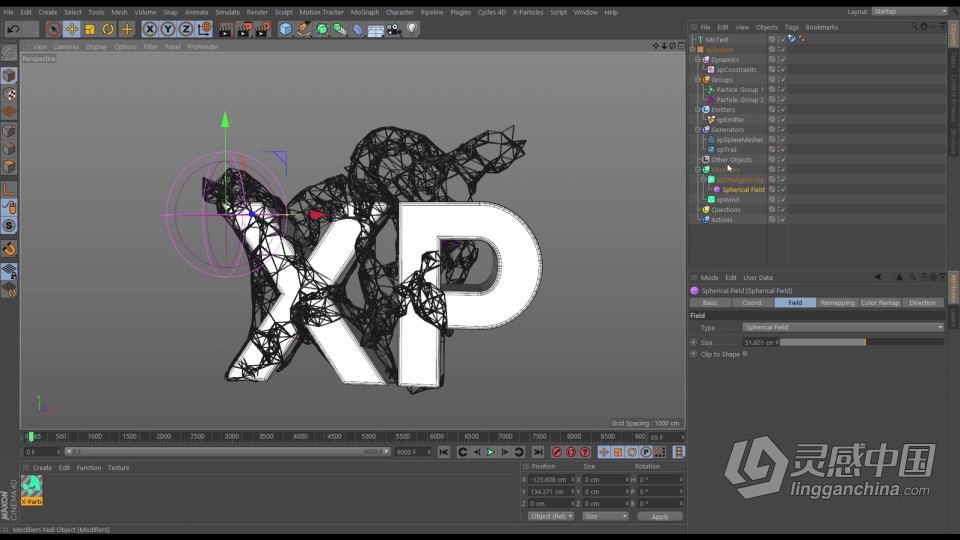Click the Size value field 51.601 cm
The height and width of the screenshot is (540, 960).
coord(759,342)
